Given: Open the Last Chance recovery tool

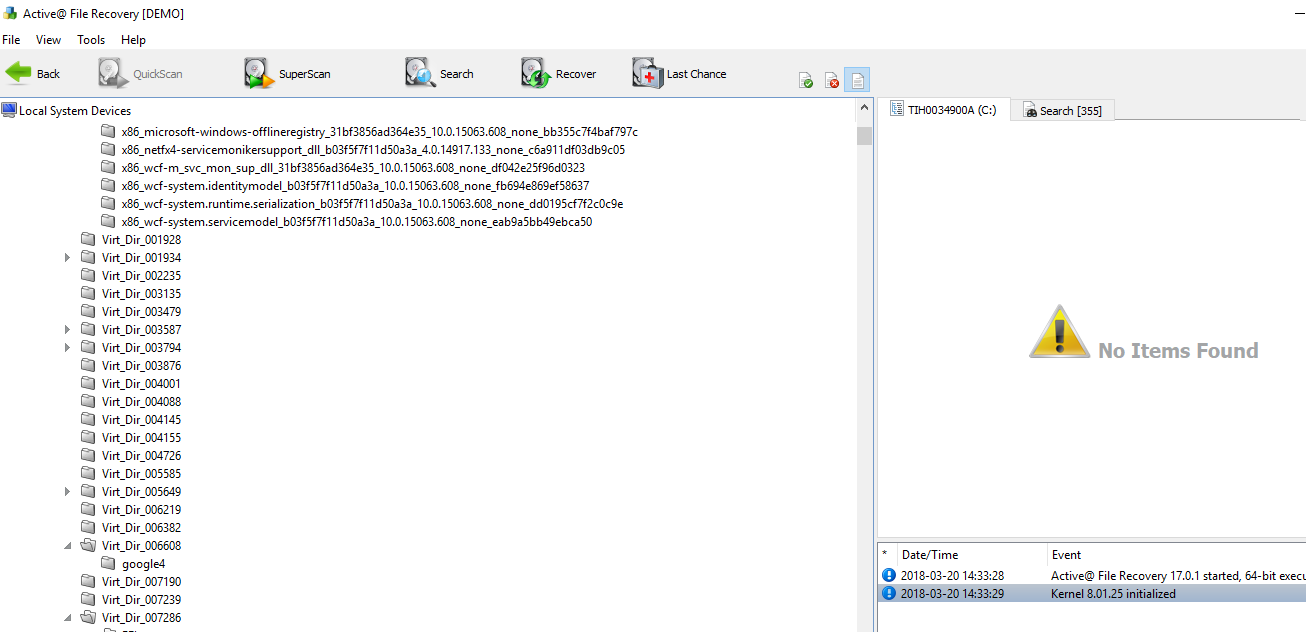Looking at the screenshot, I should click(x=679, y=74).
